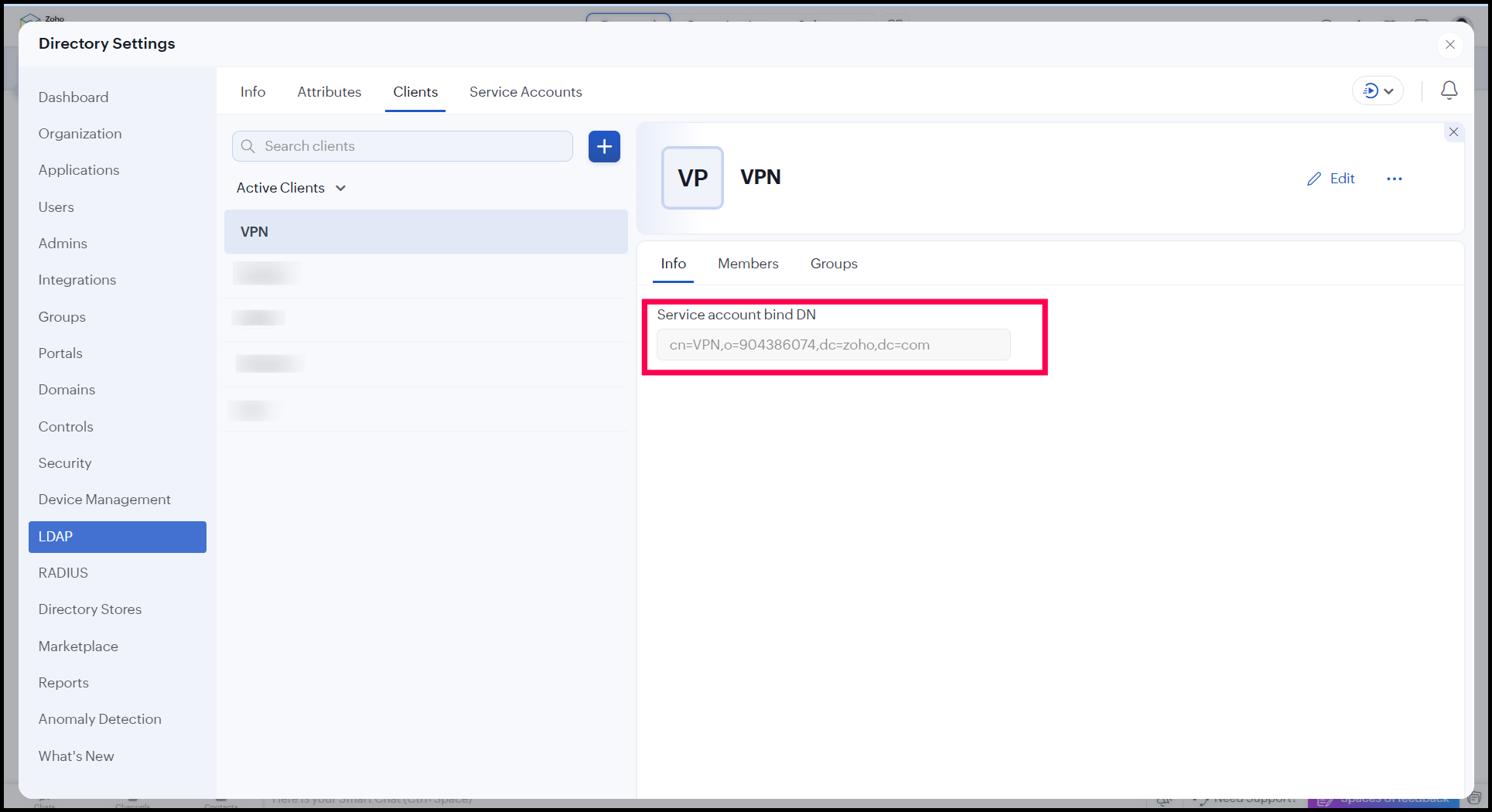Viewport: 1492px width, 812px height.
Task: Select the Info tab of VPN client
Action: [673, 264]
